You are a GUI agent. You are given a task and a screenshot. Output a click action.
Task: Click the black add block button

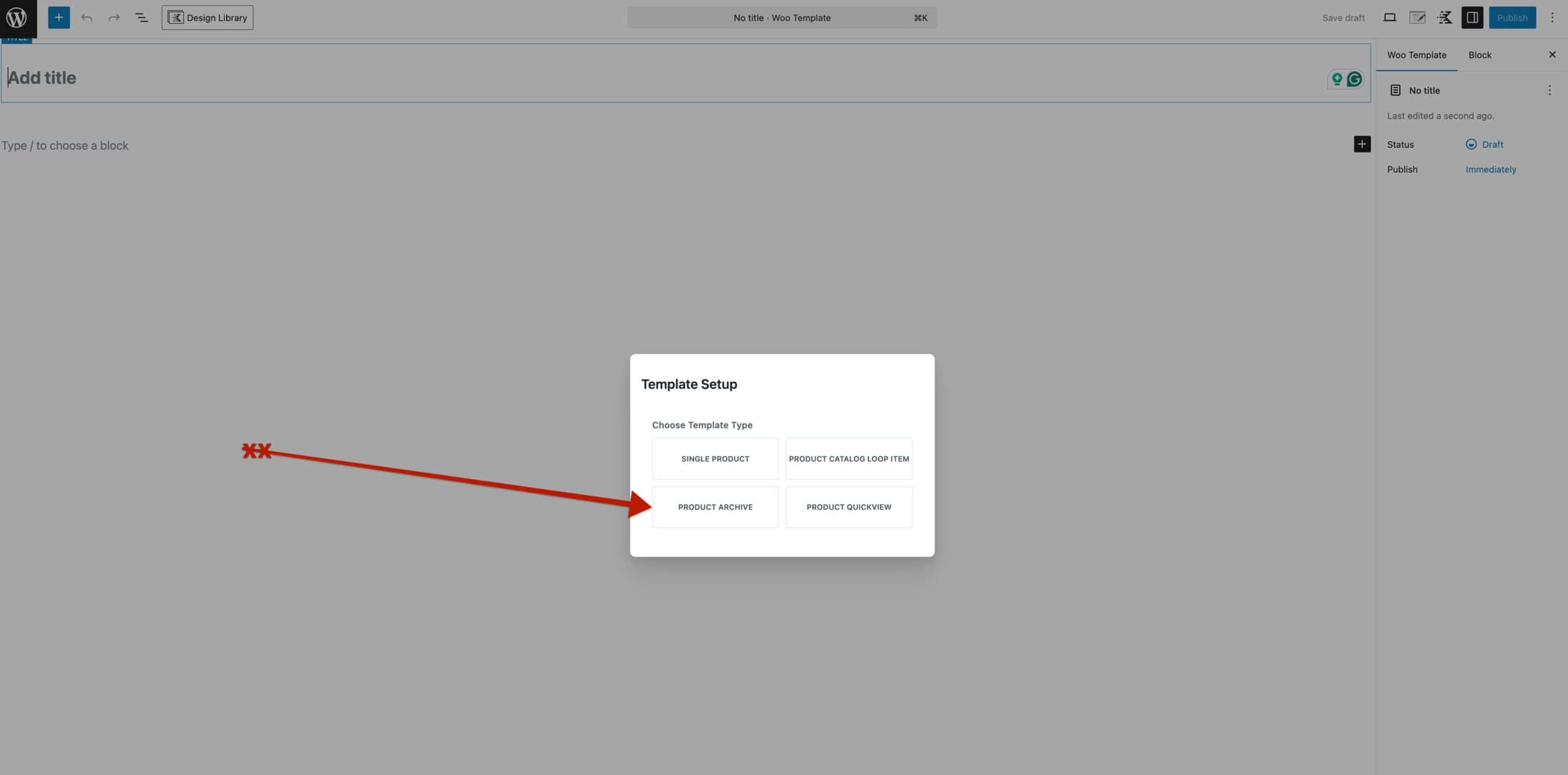coord(1362,145)
